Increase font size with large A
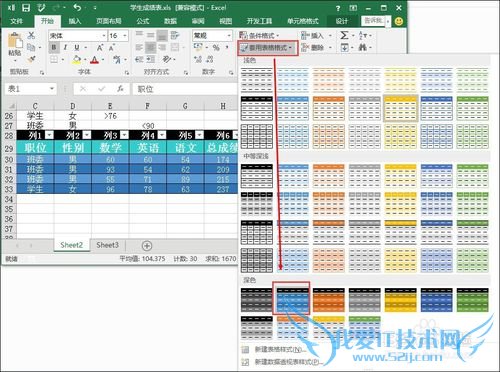 (100, 48)
